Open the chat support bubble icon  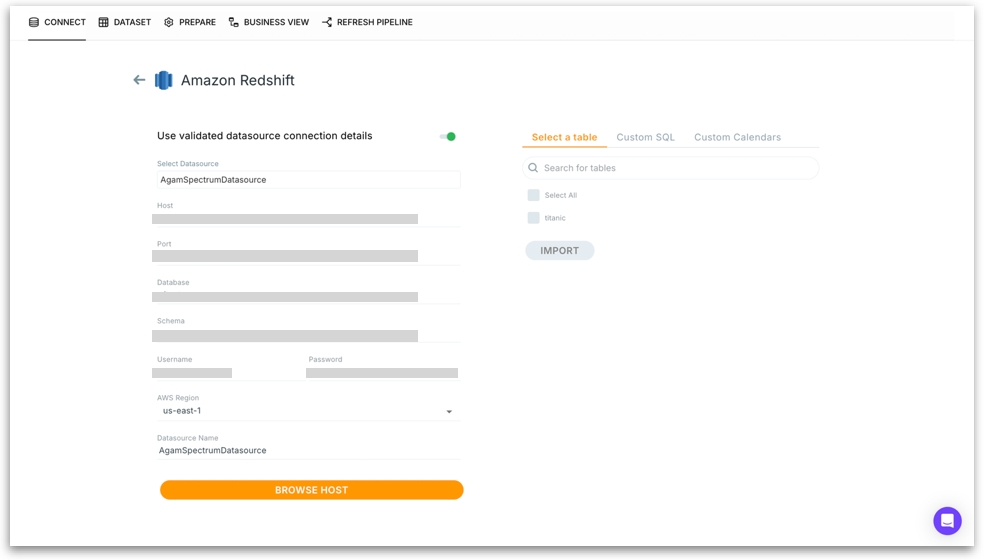946,520
